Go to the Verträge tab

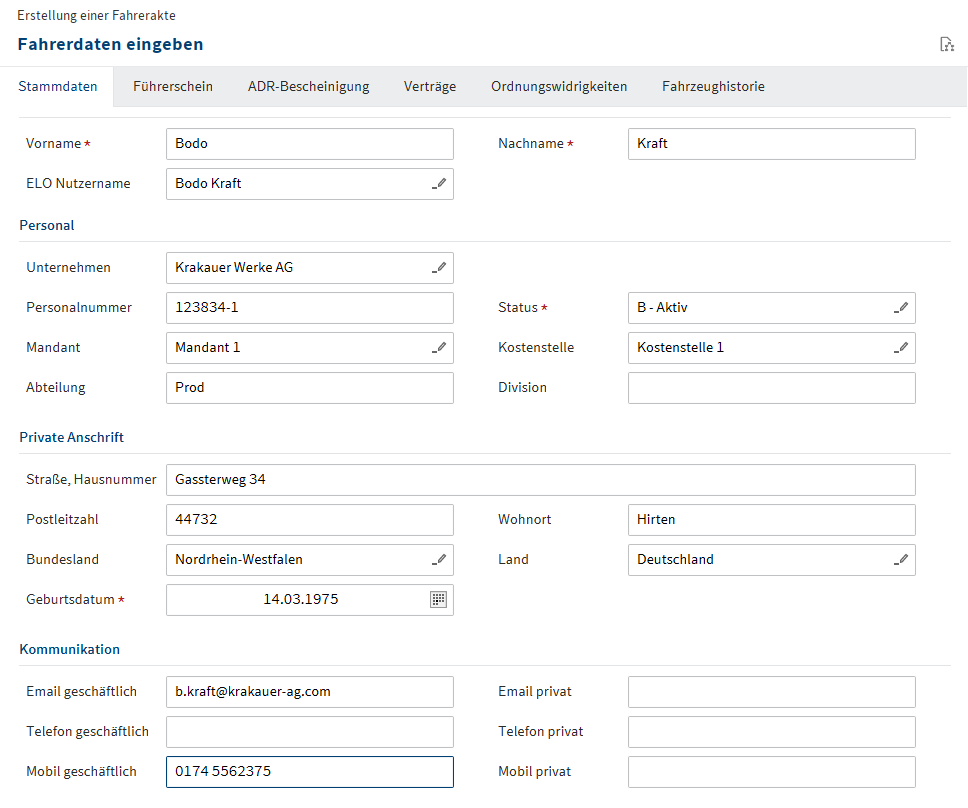point(430,87)
